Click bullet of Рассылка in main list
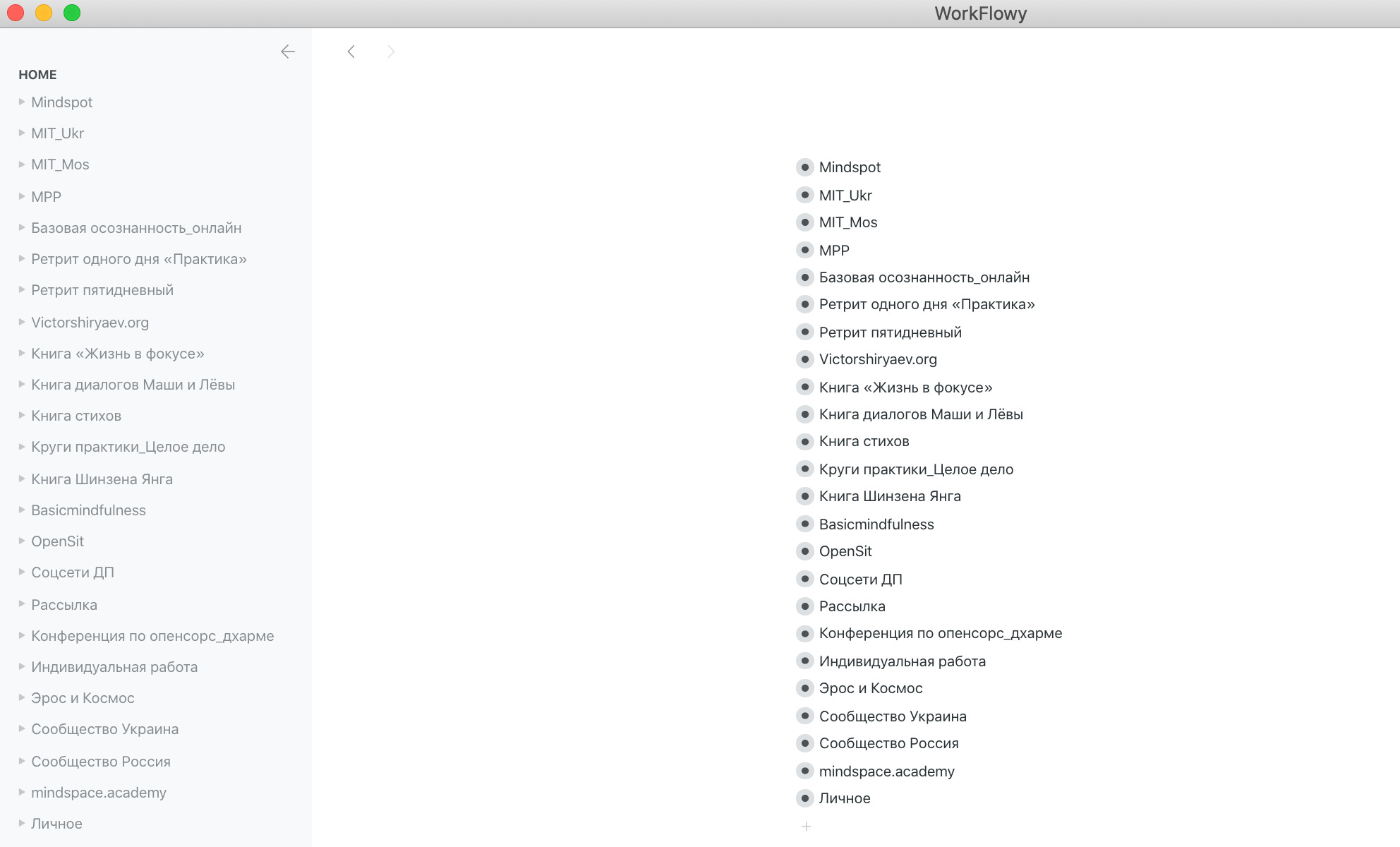 pos(804,606)
